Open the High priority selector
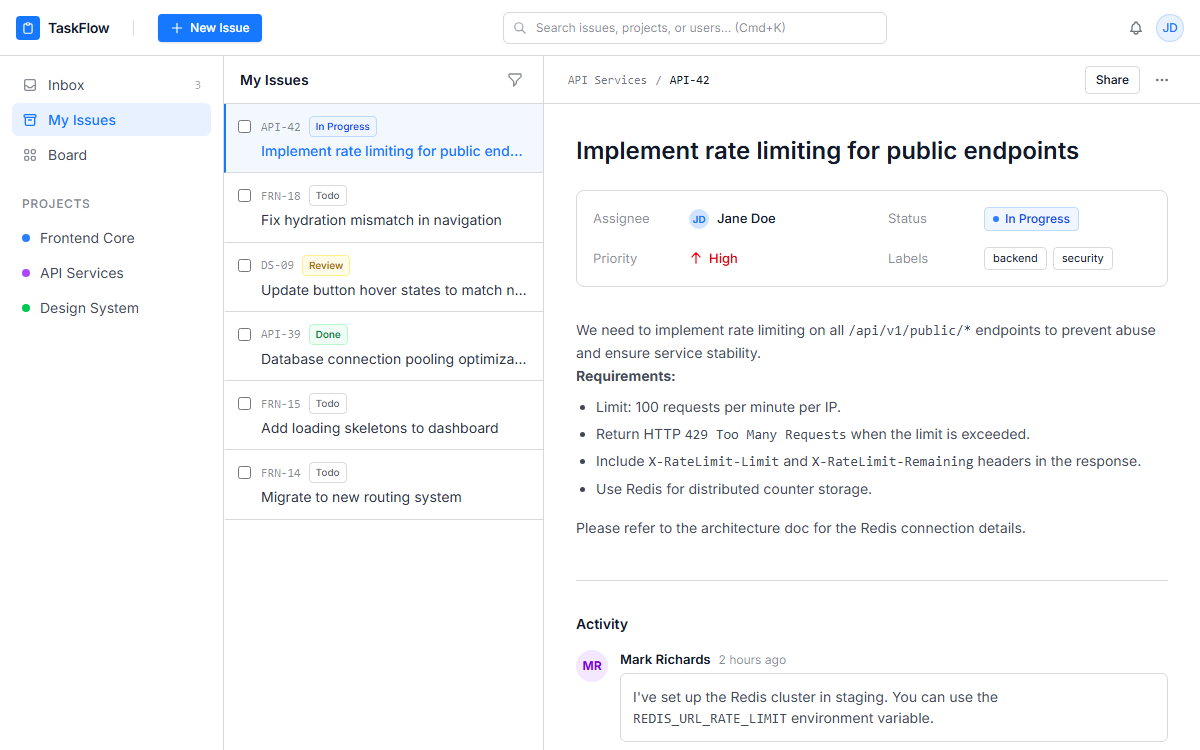Screen dimensions: 1200x750 (714, 258)
